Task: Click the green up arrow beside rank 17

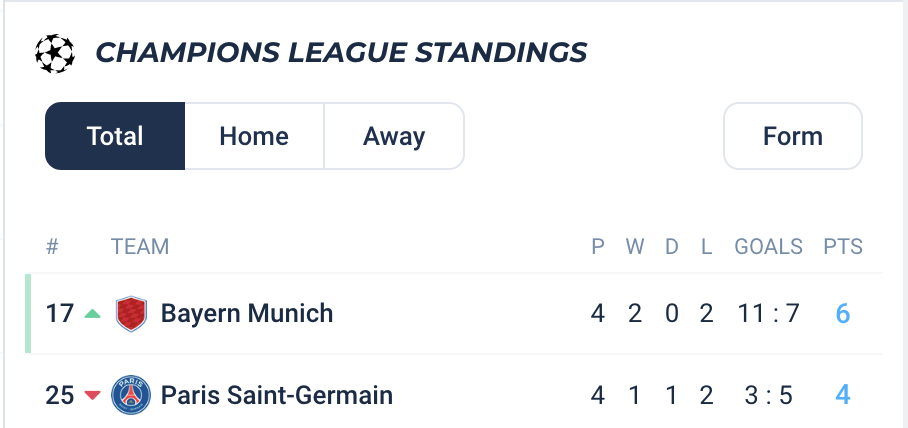Action: (x=92, y=314)
